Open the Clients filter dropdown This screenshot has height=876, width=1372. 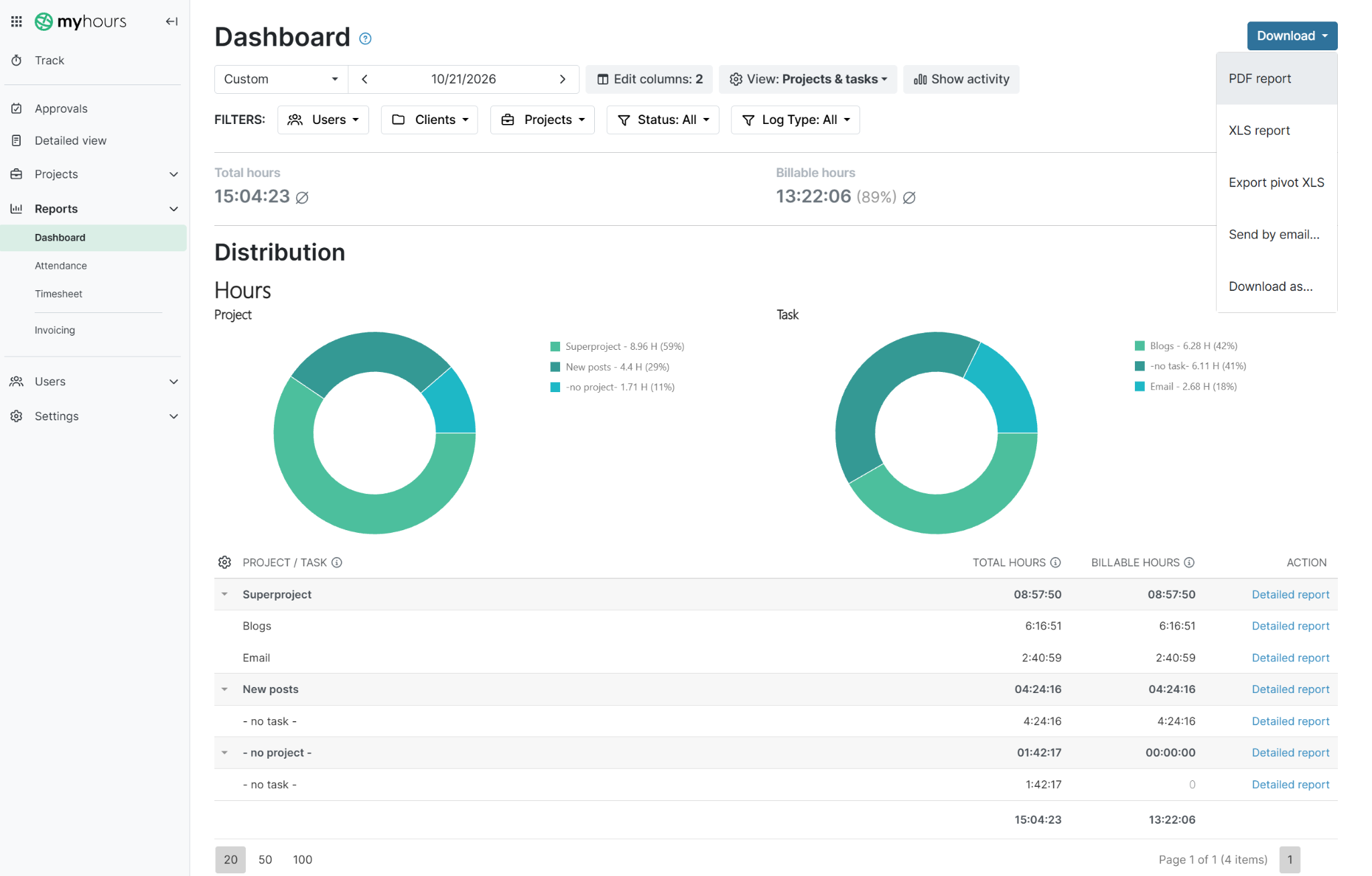coord(429,120)
